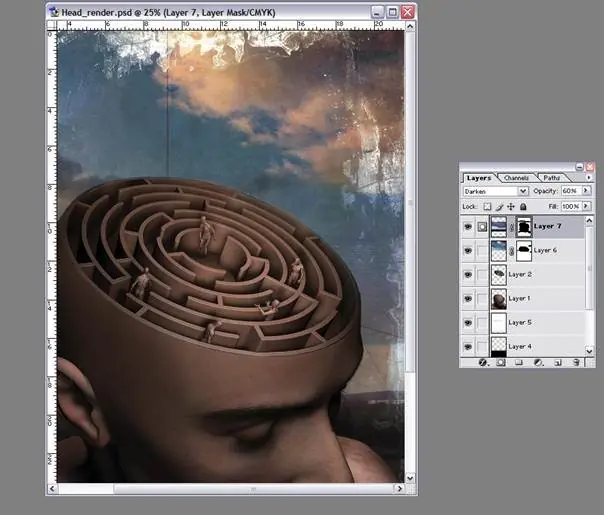Toggle lock position move icon
This screenshot has height=515, width=604.
pos(511,206)
